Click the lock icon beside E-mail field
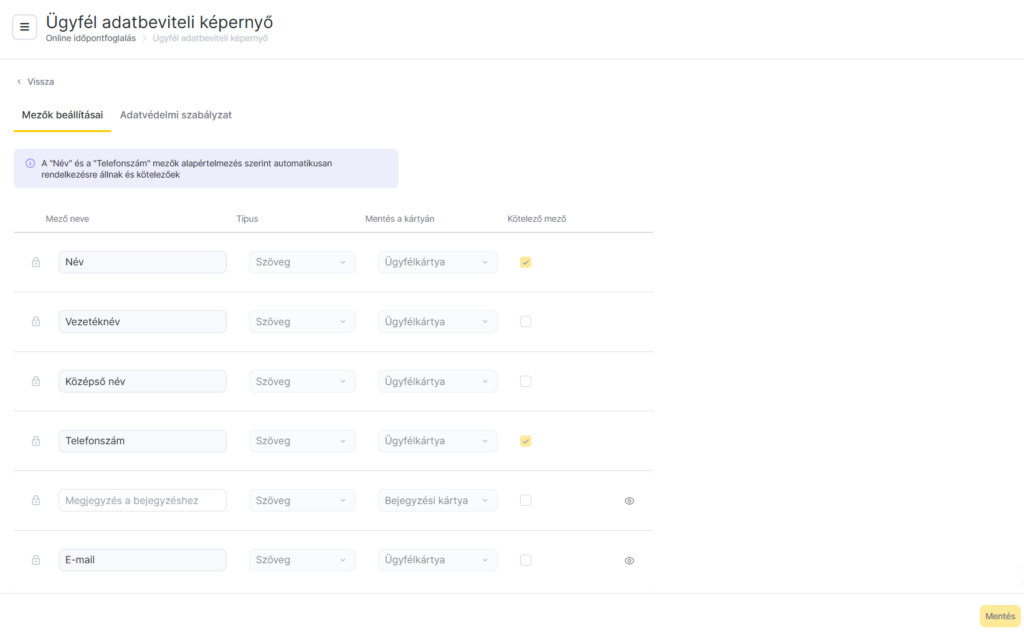Viewport: 1024px width, 633px height. [36, 560]
